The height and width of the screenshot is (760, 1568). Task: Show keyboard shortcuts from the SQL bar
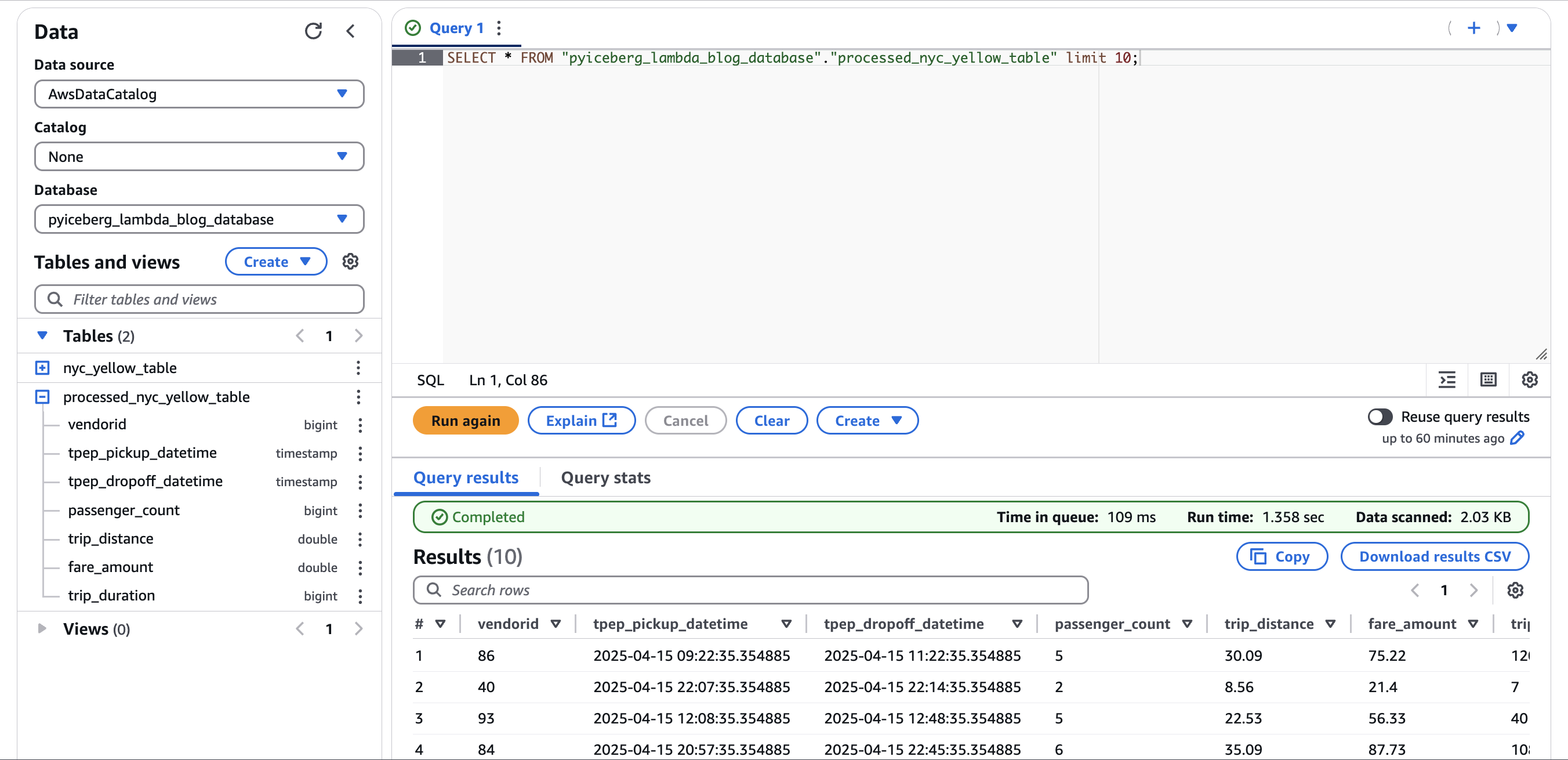coord(1488,379)
